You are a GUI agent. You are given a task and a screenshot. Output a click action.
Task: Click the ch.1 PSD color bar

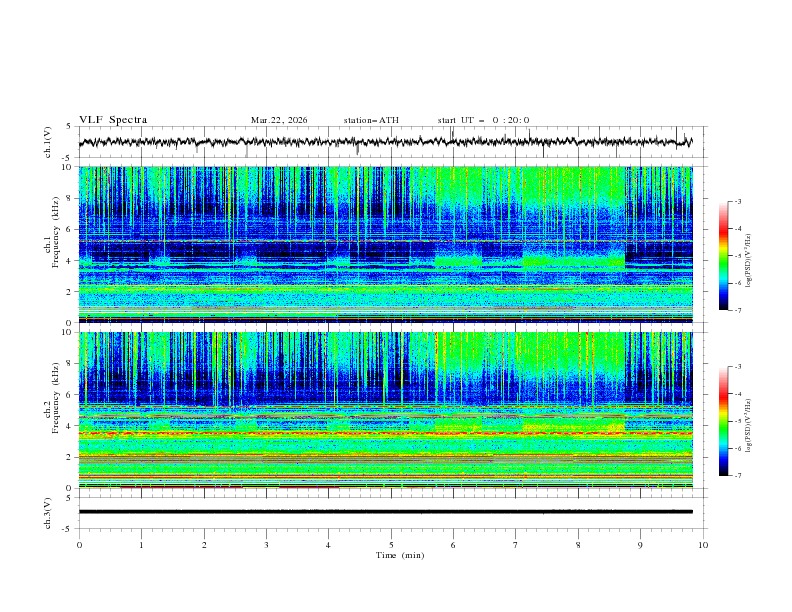click(723, 256)
